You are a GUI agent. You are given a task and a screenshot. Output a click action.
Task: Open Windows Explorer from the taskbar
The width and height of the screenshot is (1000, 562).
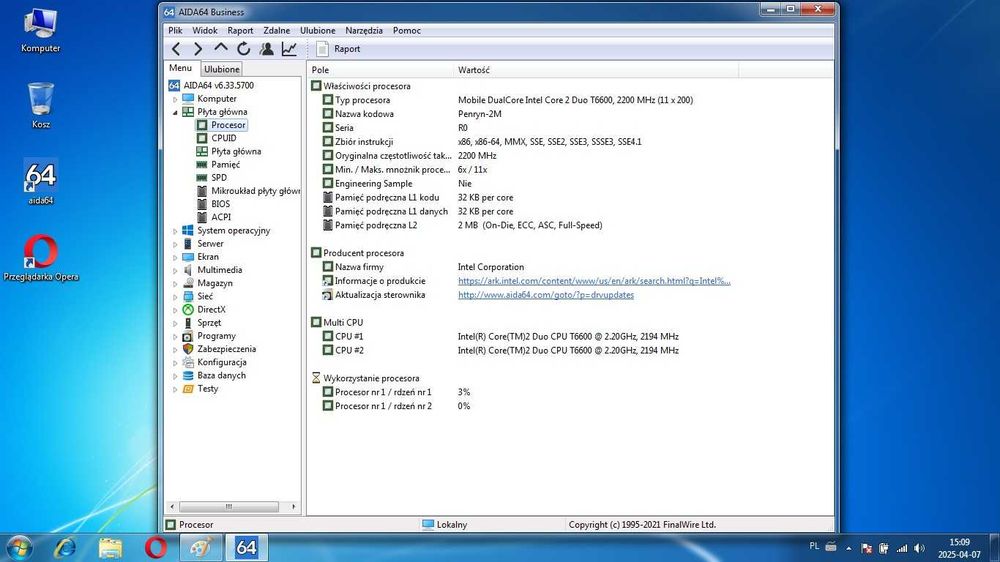coord(110,547)
